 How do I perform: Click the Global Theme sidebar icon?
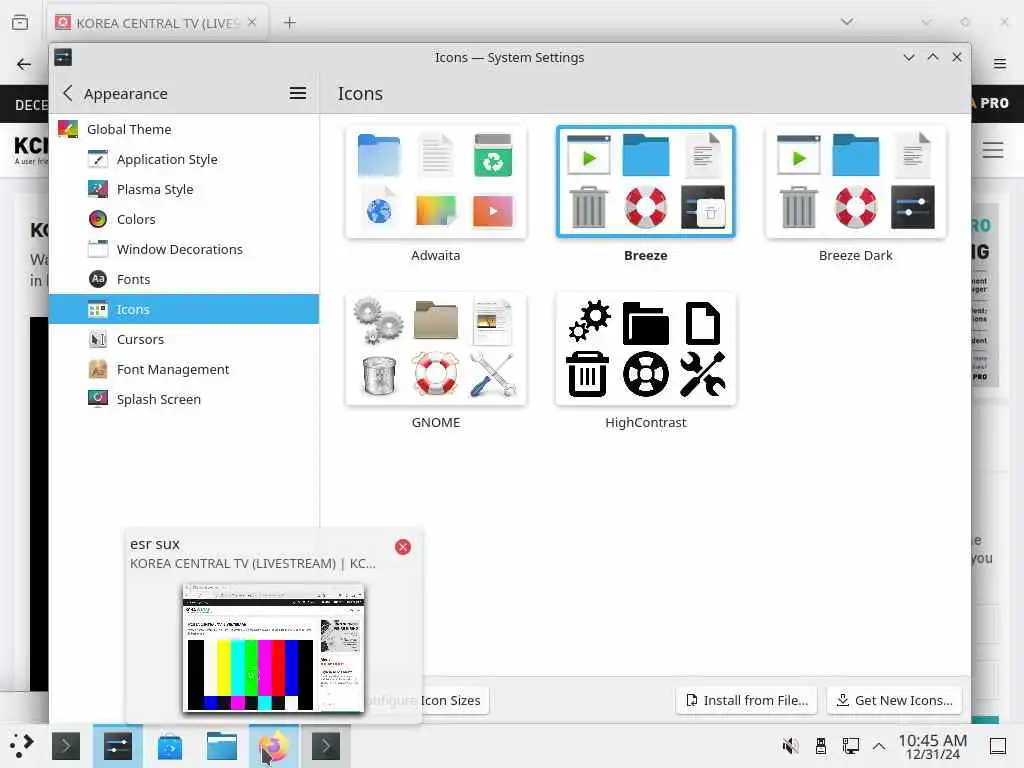[68, 129]
